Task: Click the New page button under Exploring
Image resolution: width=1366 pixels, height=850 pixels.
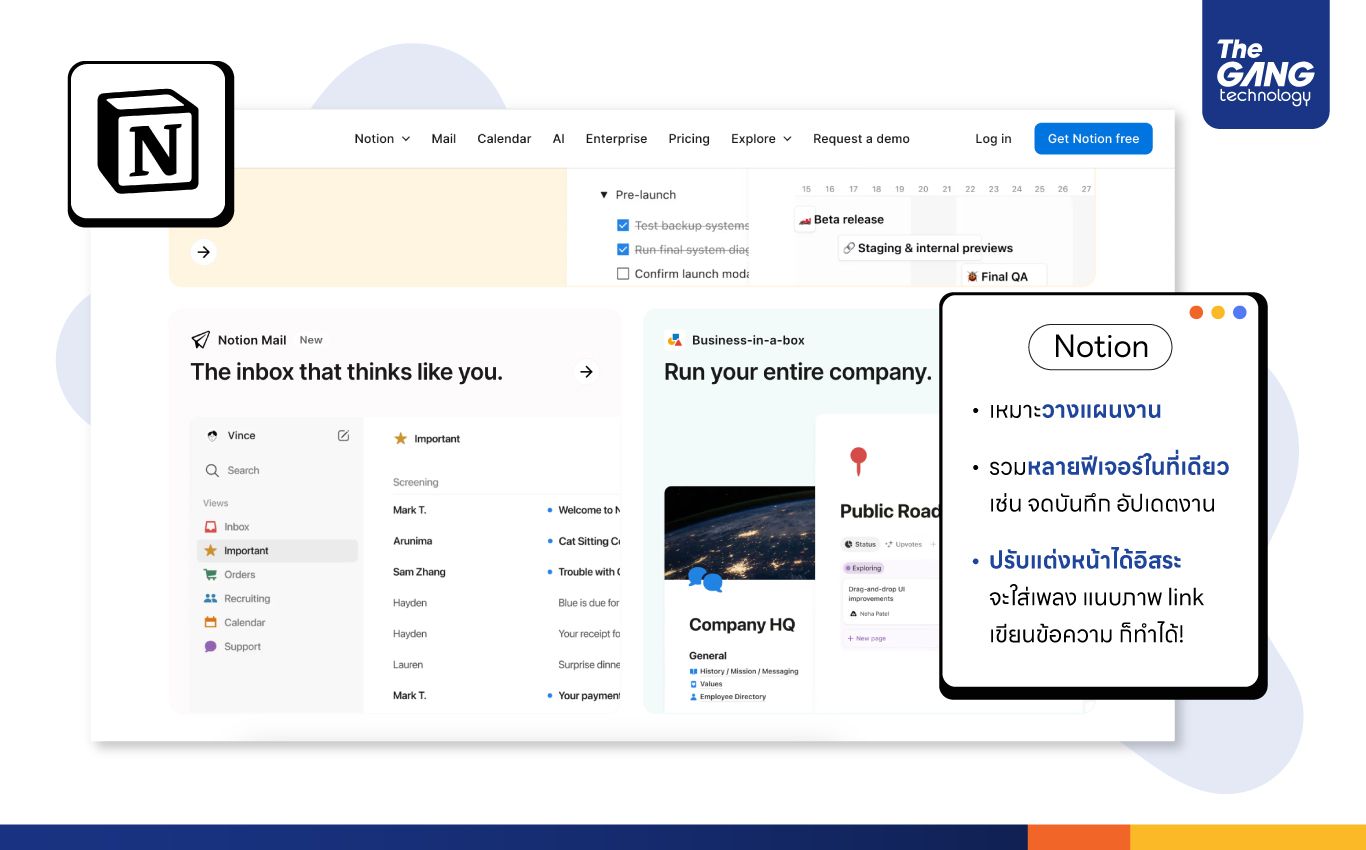Action: pos(866,638)
